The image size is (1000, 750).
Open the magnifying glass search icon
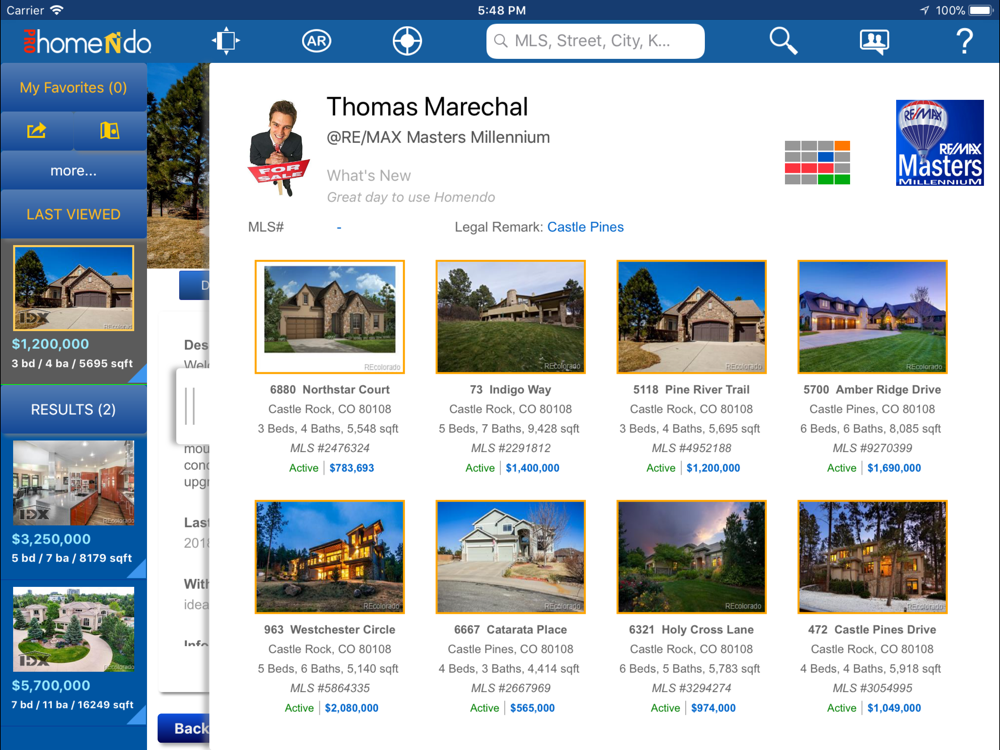[783, 41]
